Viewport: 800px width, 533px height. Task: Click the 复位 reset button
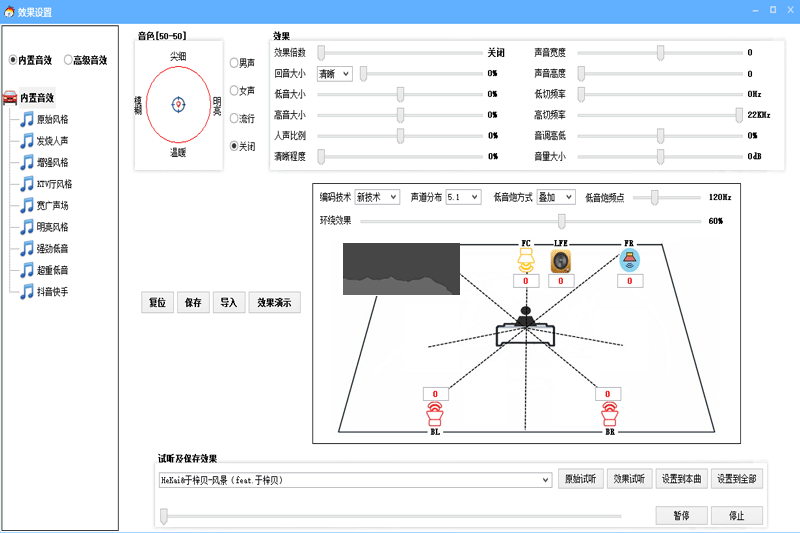point(157,302)
